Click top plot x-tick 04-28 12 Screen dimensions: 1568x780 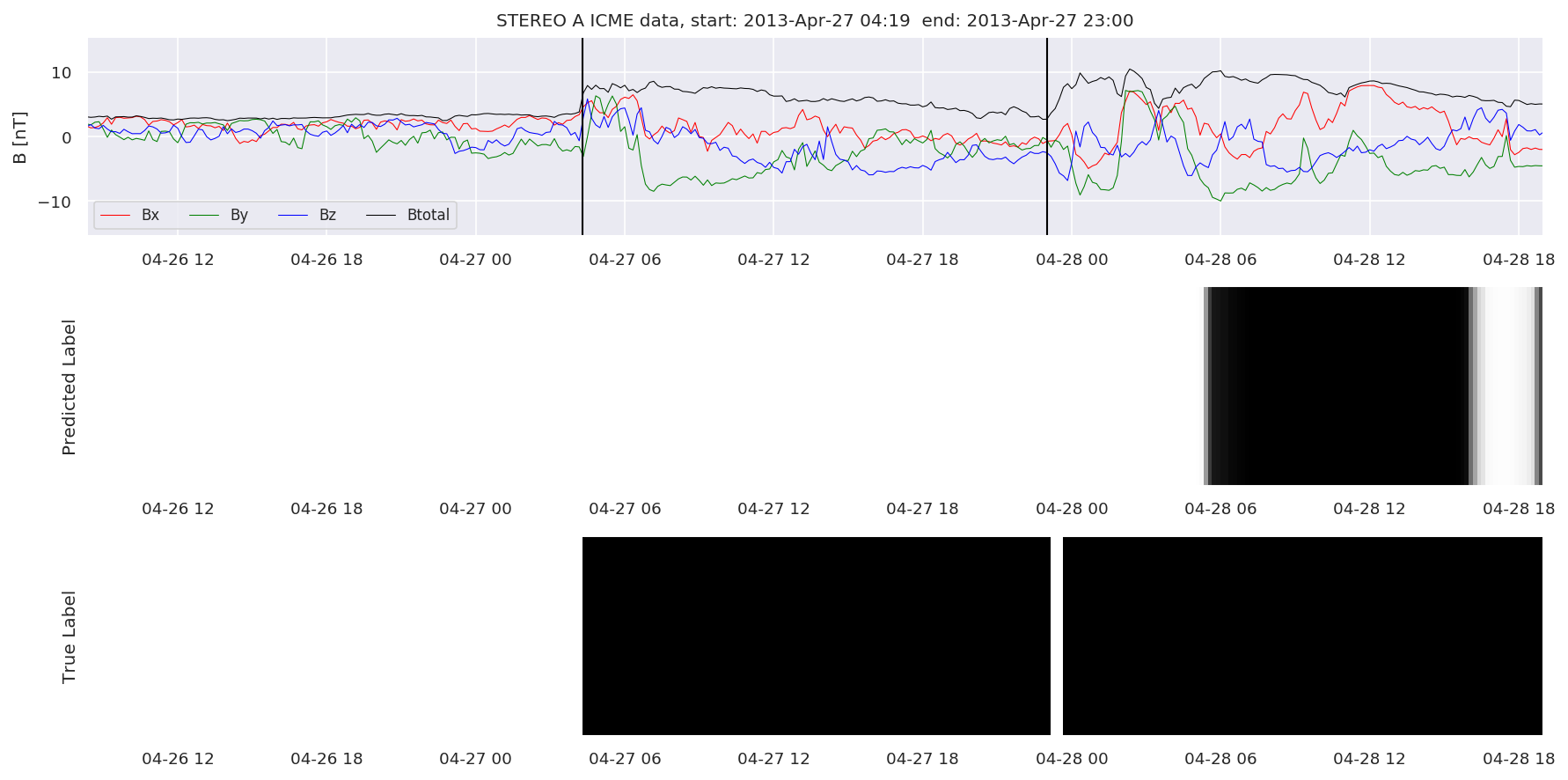[1369, 260]
